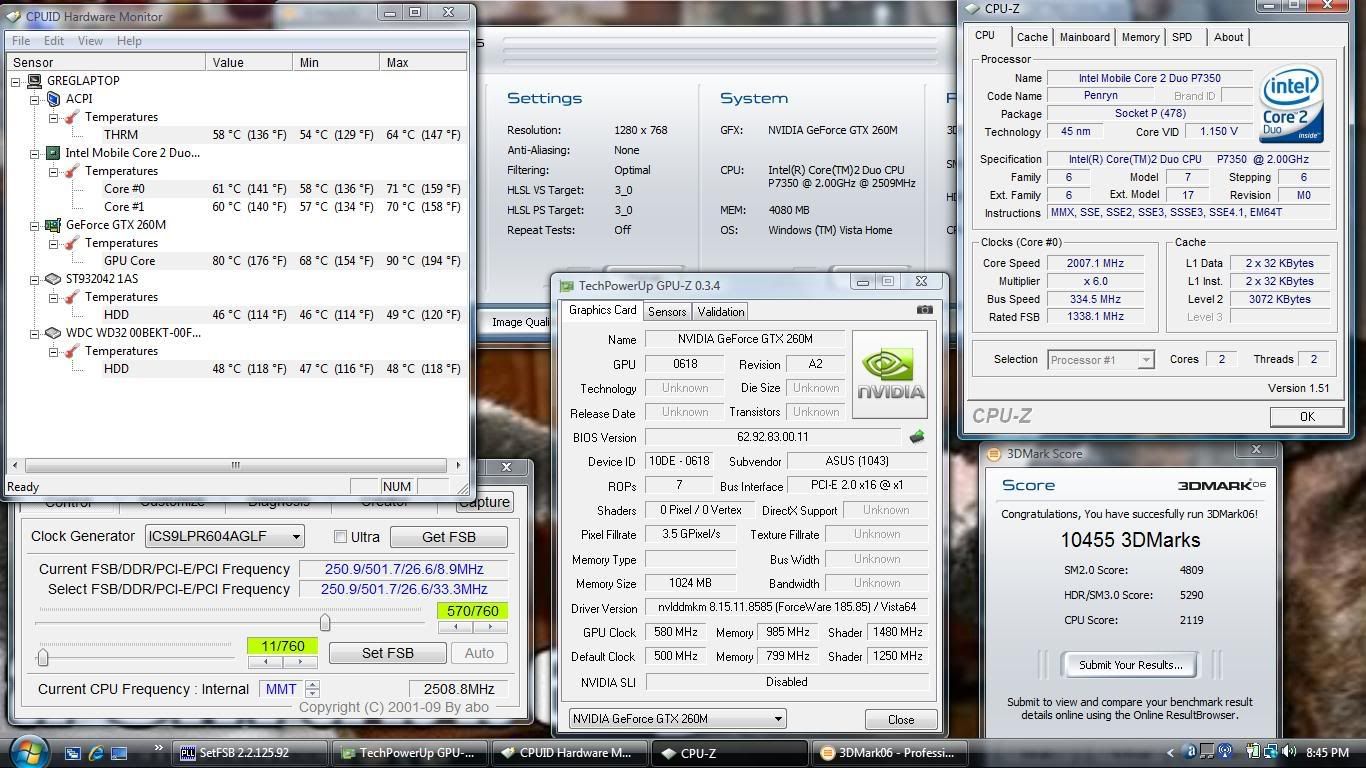
Task: Click the GPU-Z title bar icon
Action: 566,286
